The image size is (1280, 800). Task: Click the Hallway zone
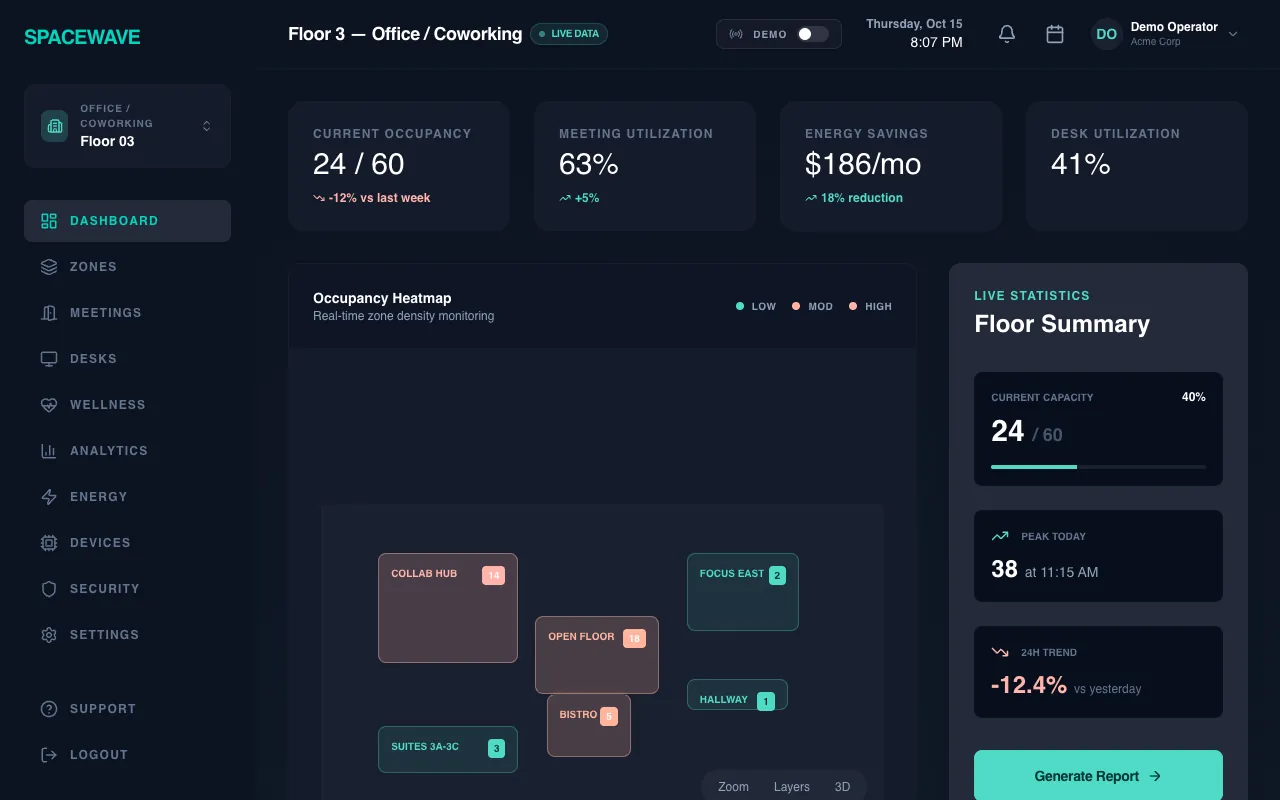pyautogui.click(x=737, y=695)
